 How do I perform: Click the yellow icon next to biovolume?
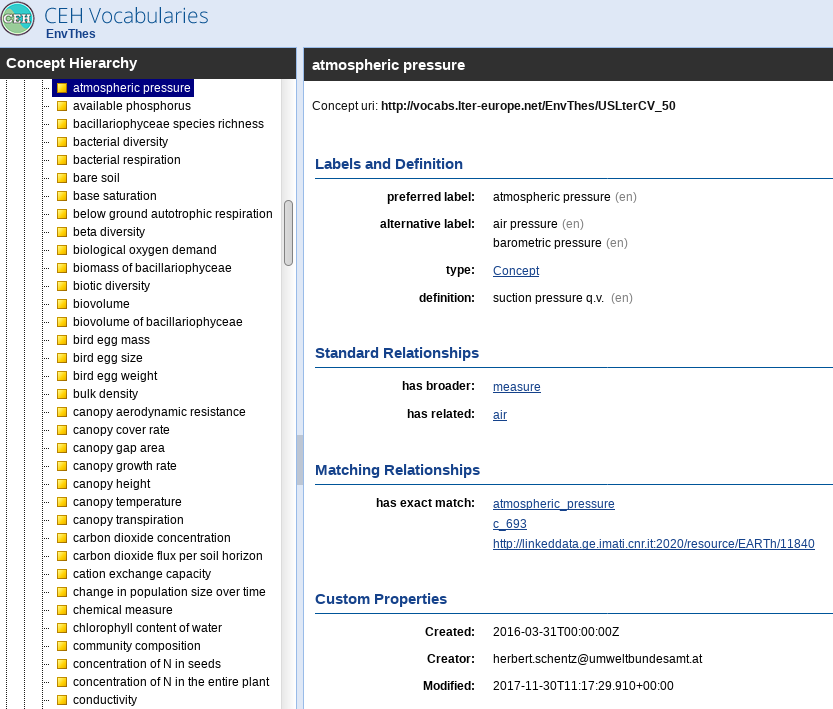(62, 304)
